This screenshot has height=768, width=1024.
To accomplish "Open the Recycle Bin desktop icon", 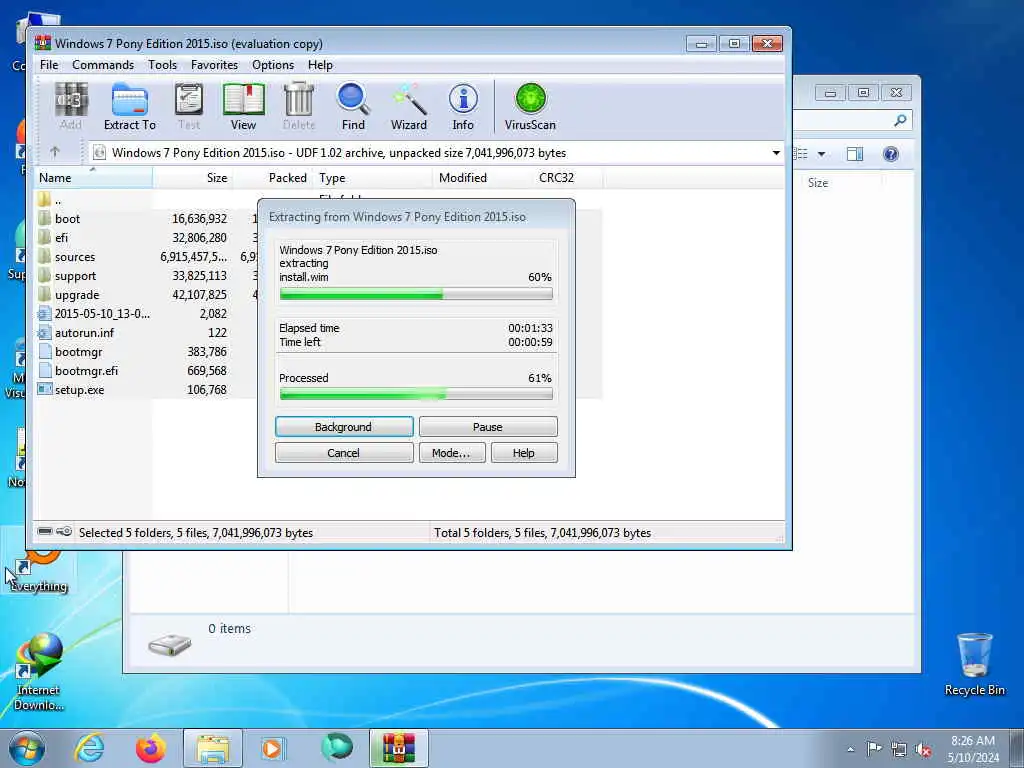I will (974, 664).
